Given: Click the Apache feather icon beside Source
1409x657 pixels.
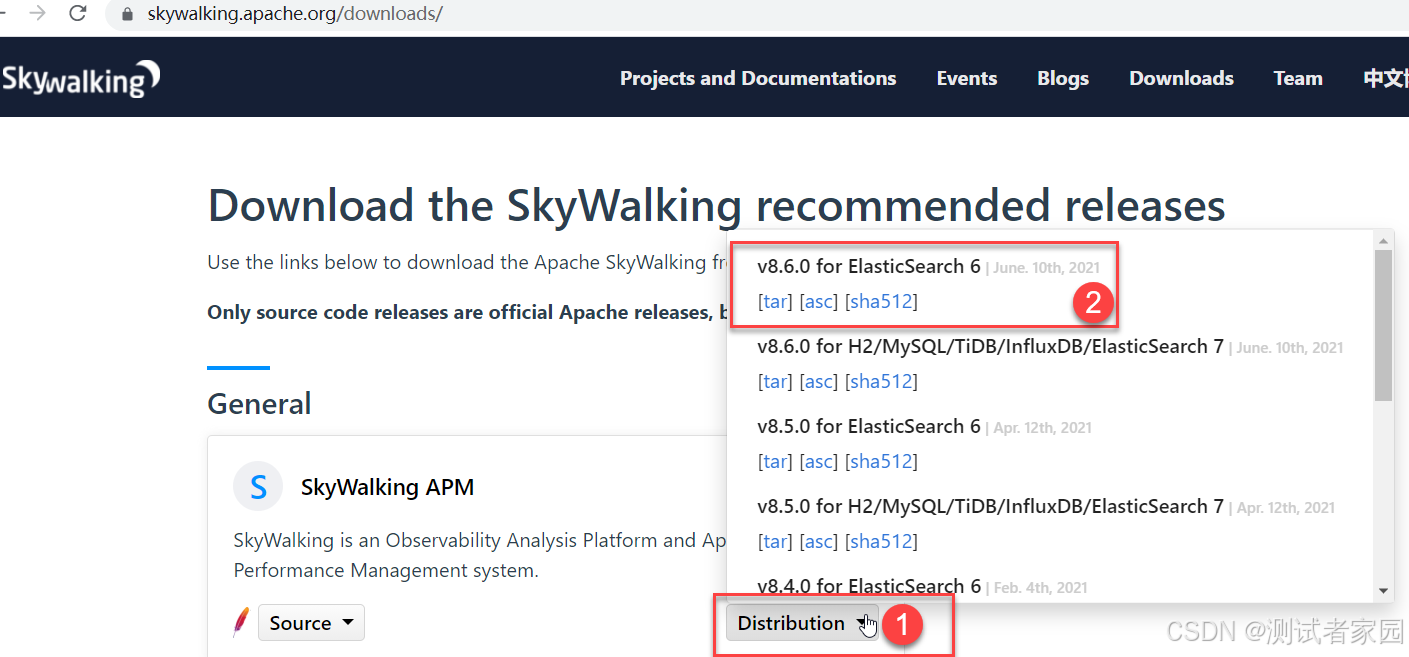Looking at the screenshot, I should [241, 622].
